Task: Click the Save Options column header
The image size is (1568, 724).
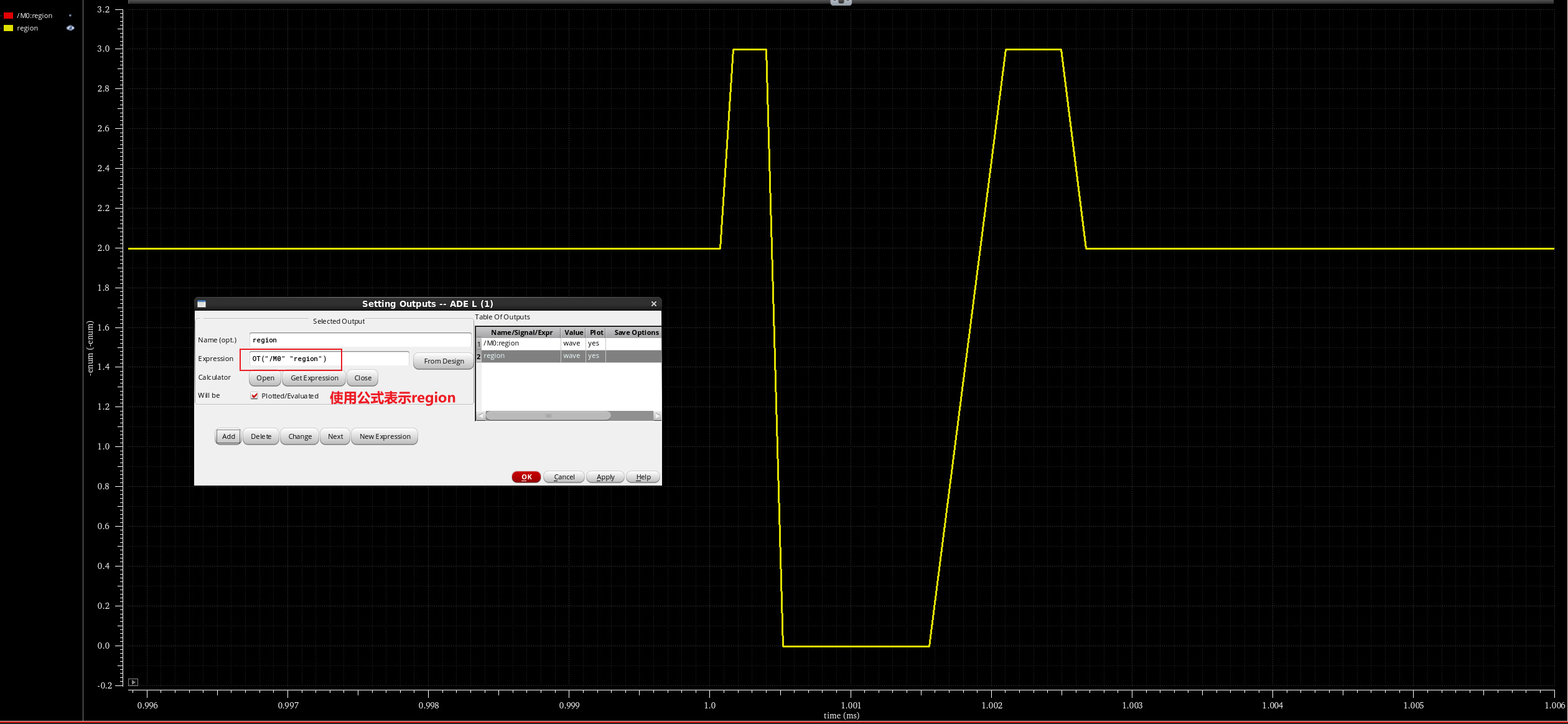Action: pos(635,332)
